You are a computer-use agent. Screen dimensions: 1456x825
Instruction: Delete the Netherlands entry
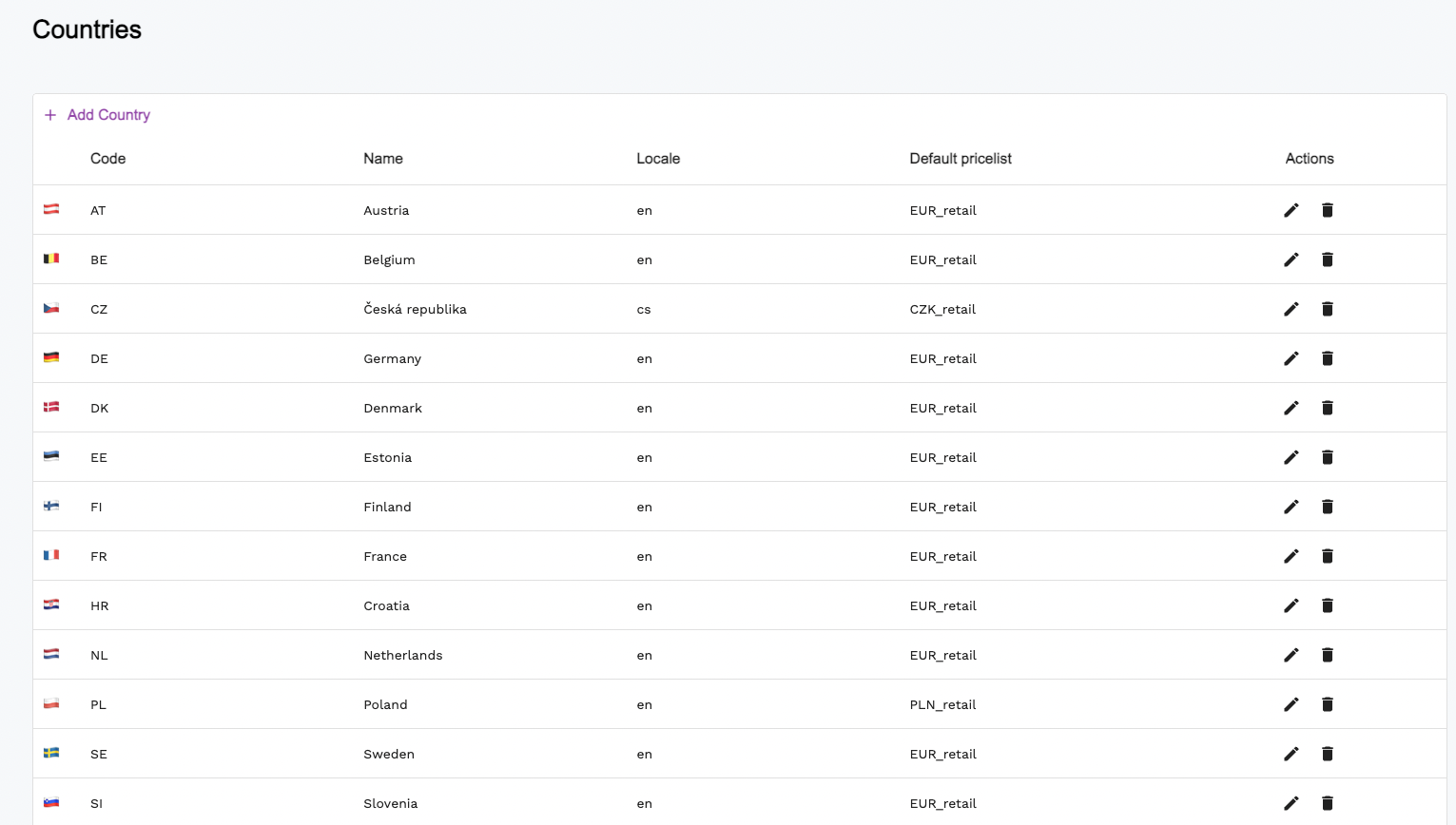point(1328,655)
